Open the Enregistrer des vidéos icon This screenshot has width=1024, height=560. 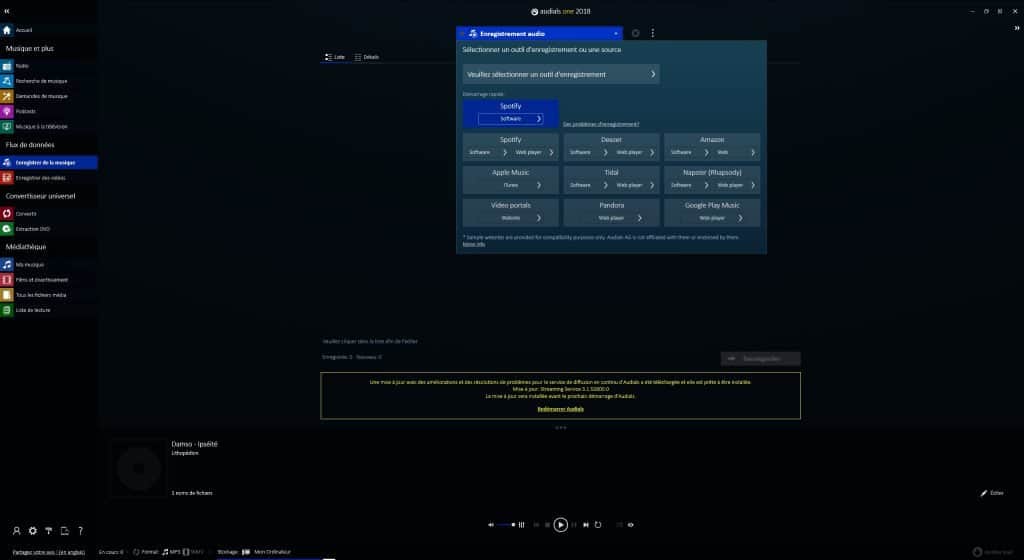7,177
